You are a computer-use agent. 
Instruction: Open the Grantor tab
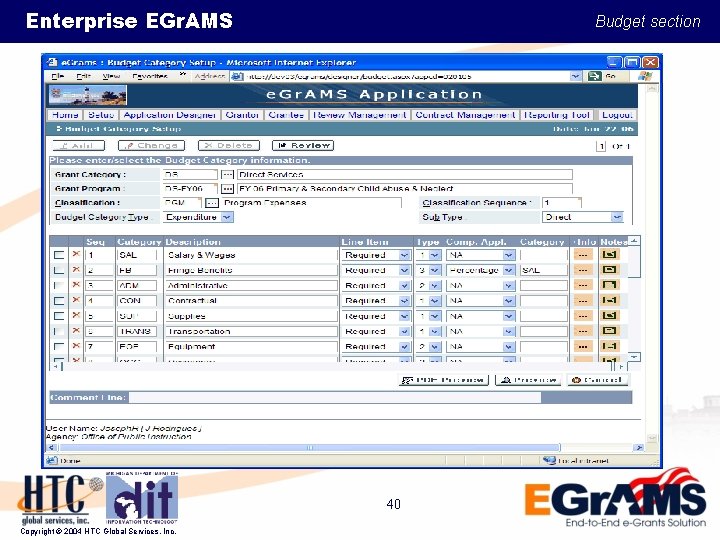pos(242,115)
